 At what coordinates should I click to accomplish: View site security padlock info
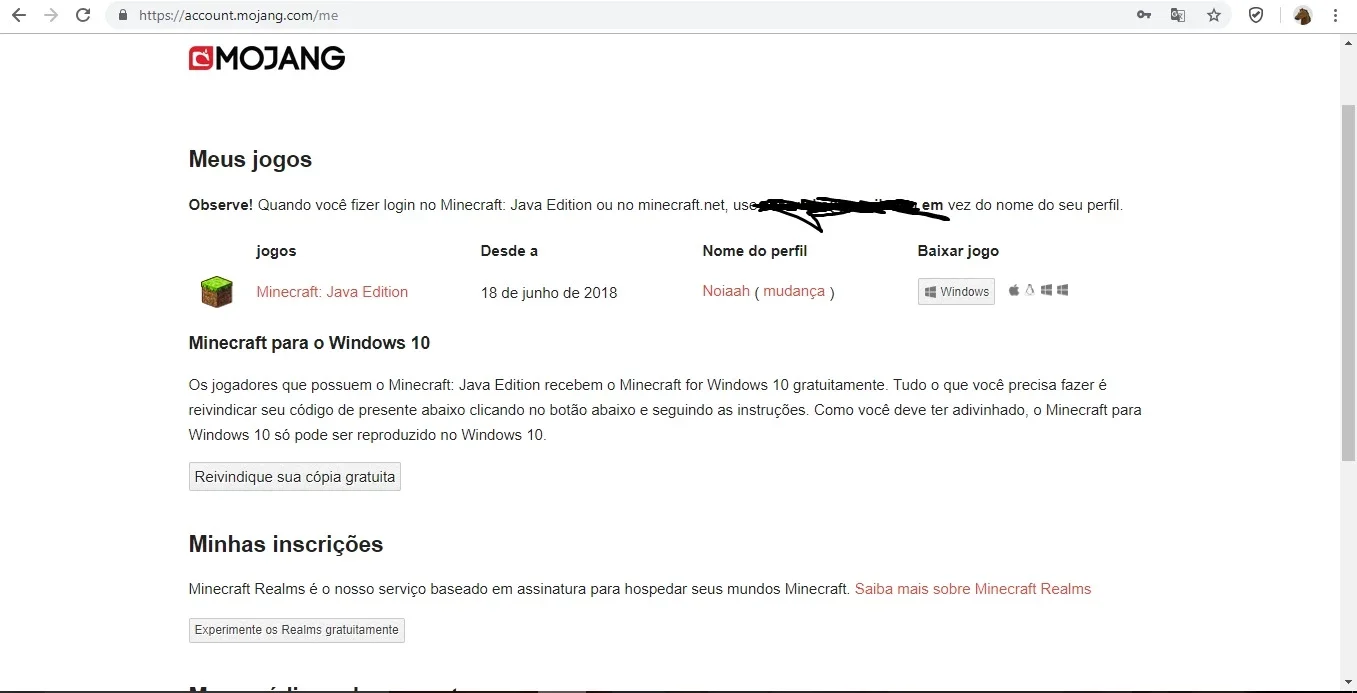122,16
